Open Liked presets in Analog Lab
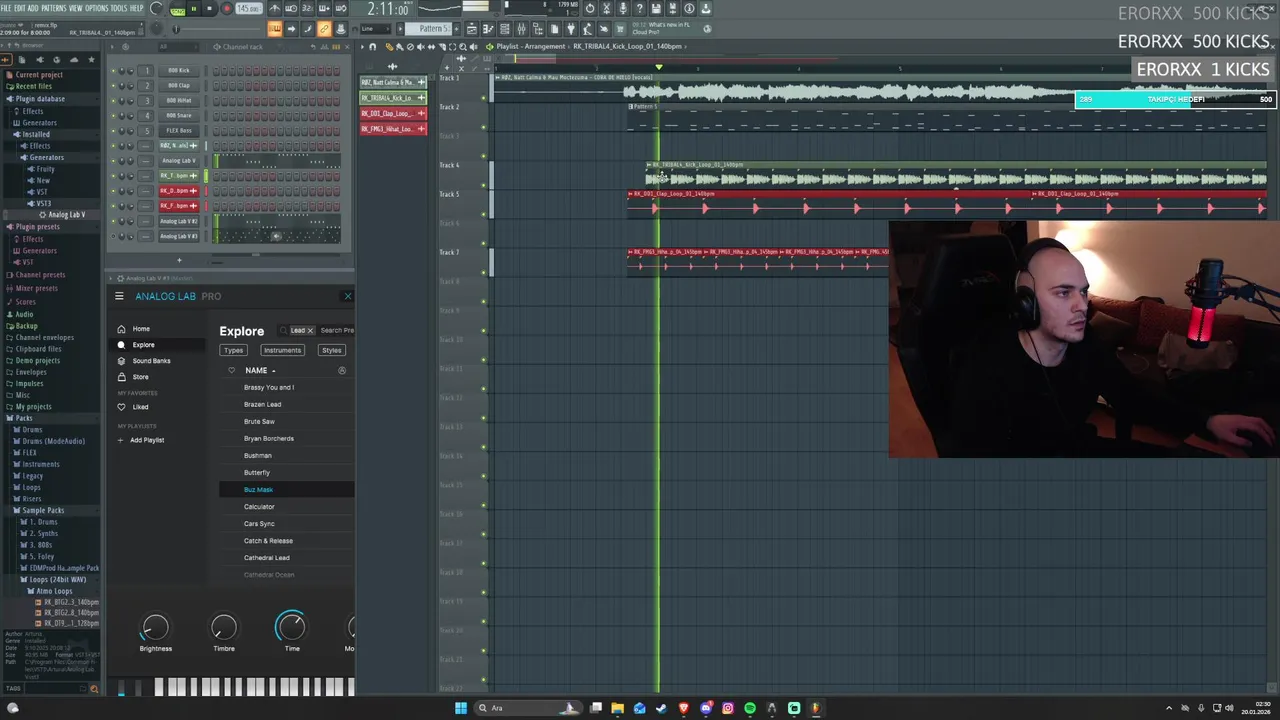Screen dimensions: 1280x720 pos(140,407)
